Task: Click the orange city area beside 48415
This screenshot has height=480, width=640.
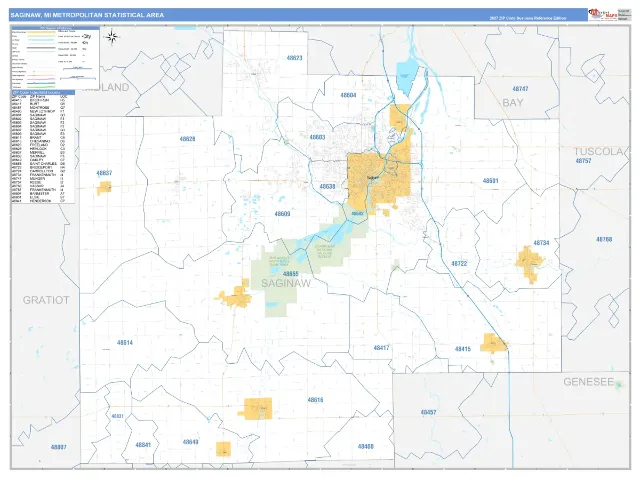Action: pos(493,343)
